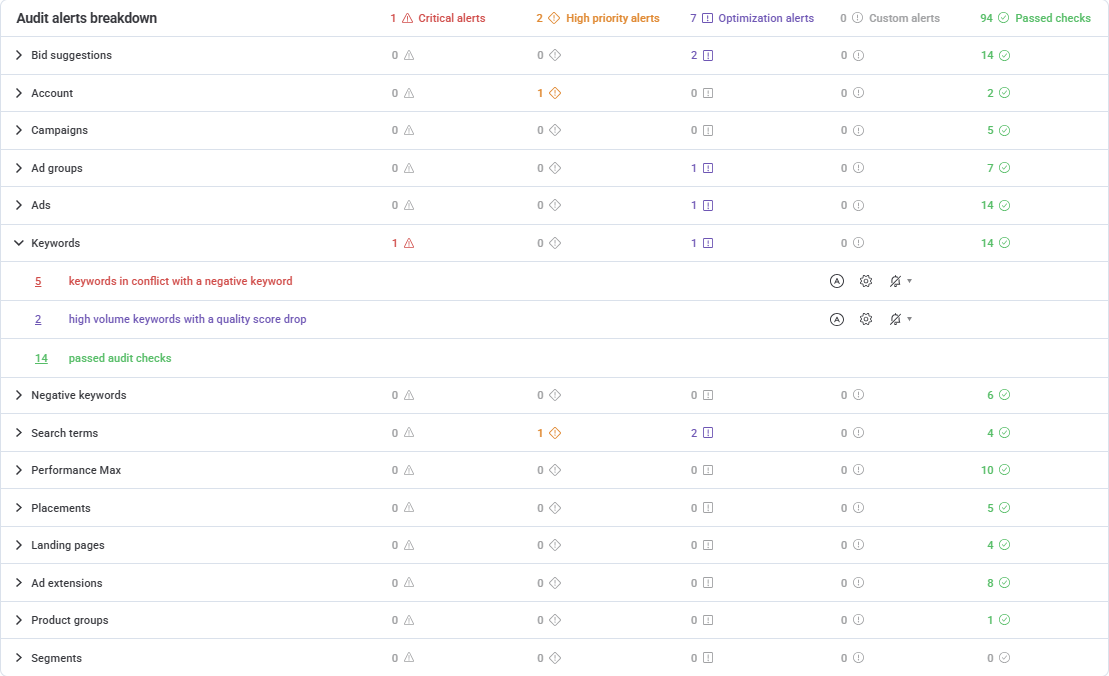This screenshot has height=676, width=1109.
Task: Click the green passed check icon on Performance Max
Action: pos(1002,470)
